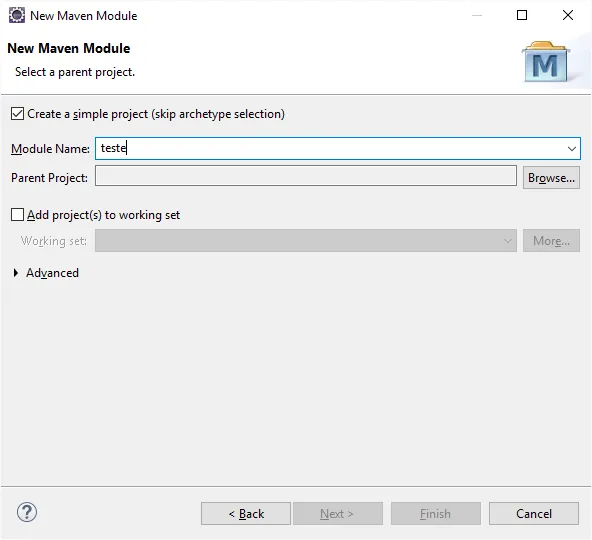Click the Maven M banner icon
The height and width of the screenshot is (540, 592).
[545, 62]
